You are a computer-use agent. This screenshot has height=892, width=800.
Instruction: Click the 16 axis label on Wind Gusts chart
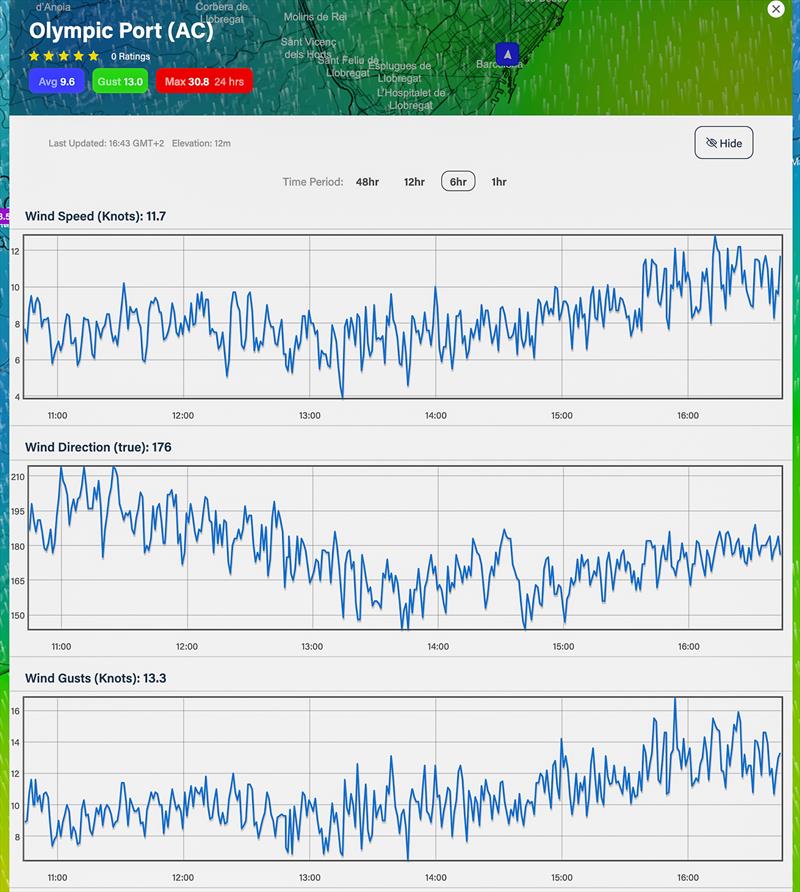[15, 711]
